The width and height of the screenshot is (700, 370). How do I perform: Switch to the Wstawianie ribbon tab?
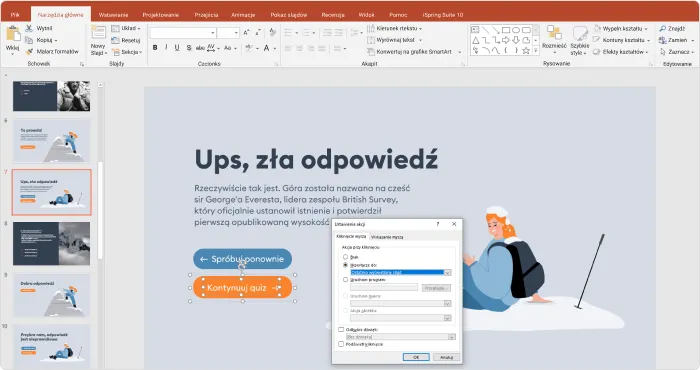click(x=113, y=15)
